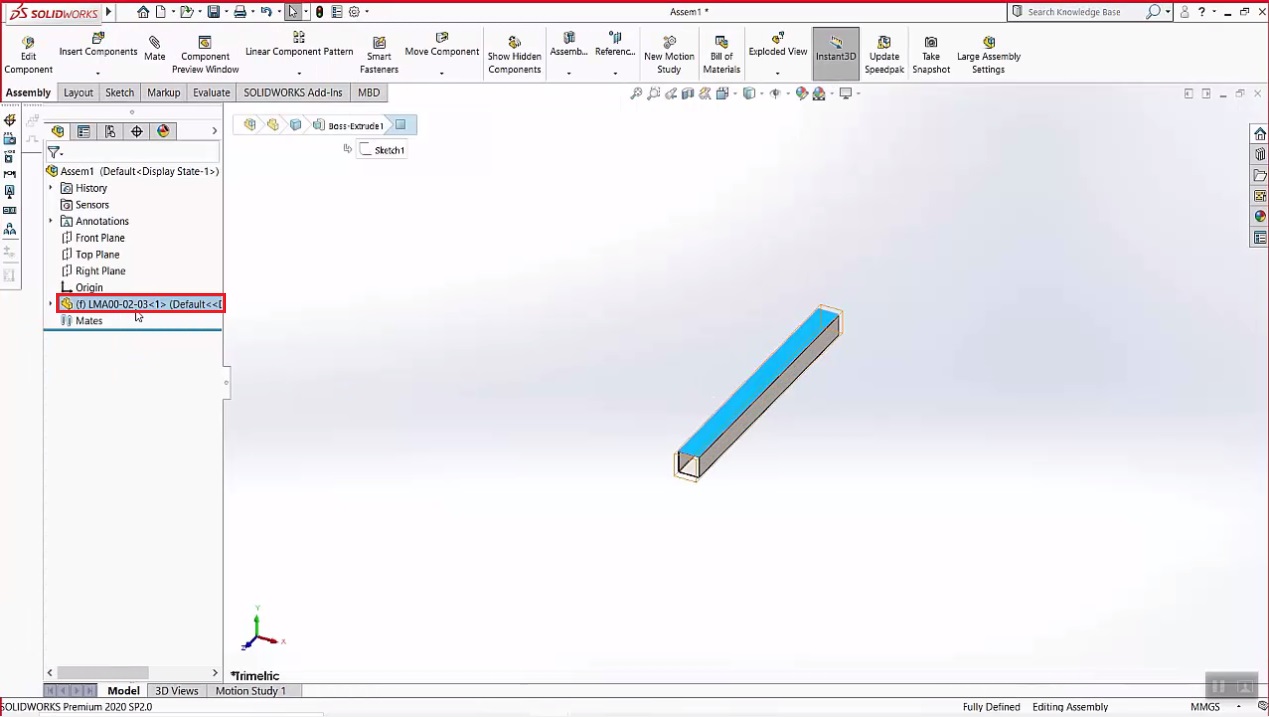Click the Home icon in the task pane
The width and height of the screenshot is (1269, 717).
[x=1260, y=133]
